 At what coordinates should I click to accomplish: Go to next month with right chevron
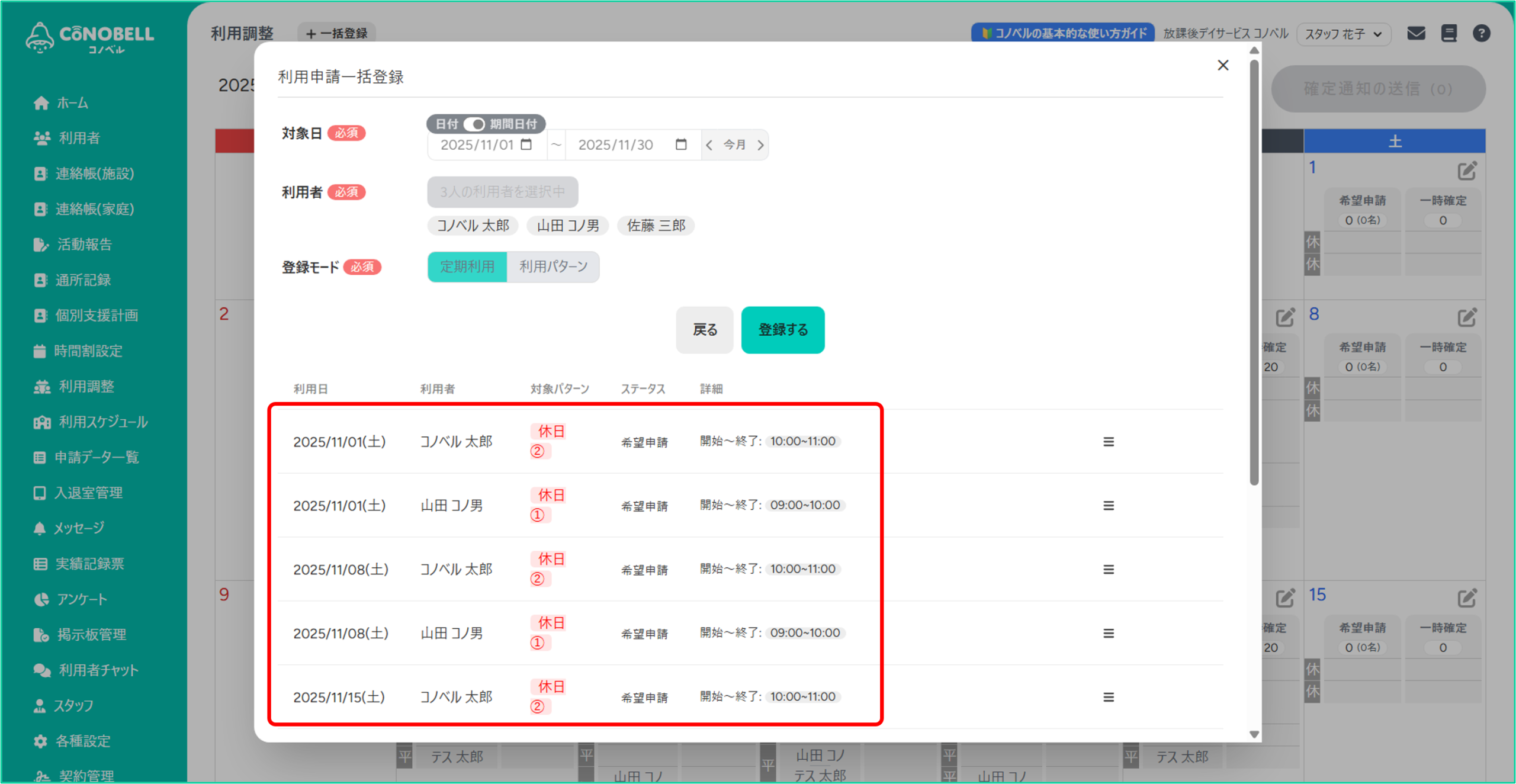click(x=761, y=144)
